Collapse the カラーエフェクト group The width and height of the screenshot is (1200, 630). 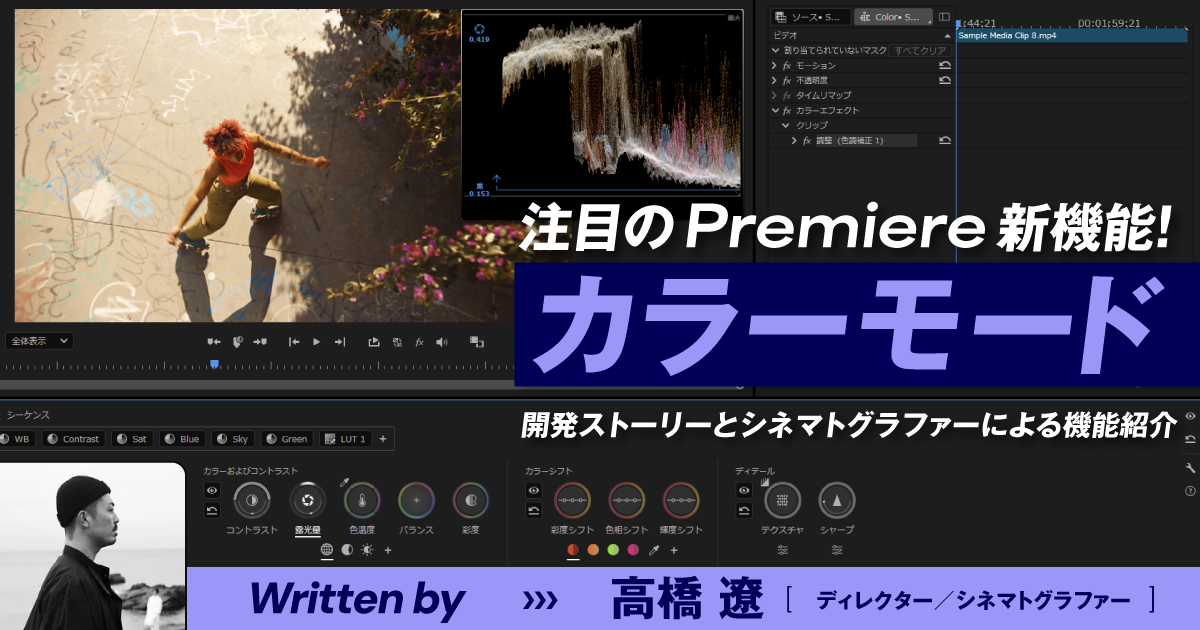click(775, 110)
